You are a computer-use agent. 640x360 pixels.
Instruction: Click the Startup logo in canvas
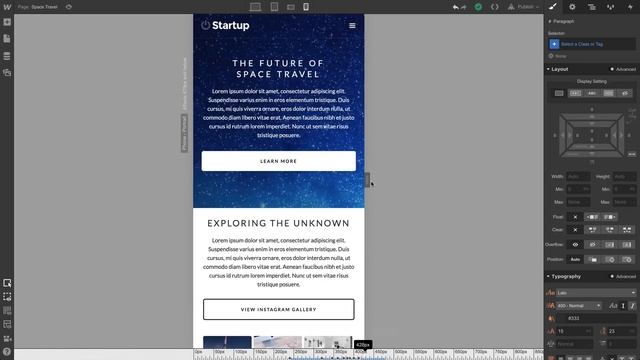point(225,25)
